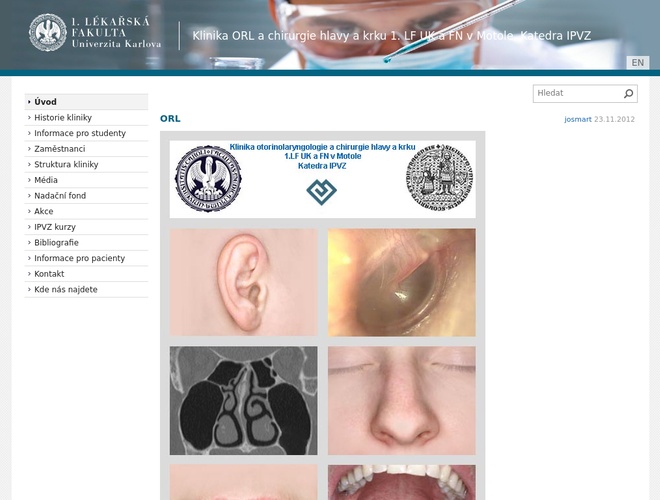Expand the IPVZ kurzy section
Screen dimensions: 660x500
pyautogui.click(x=55, y=227)
